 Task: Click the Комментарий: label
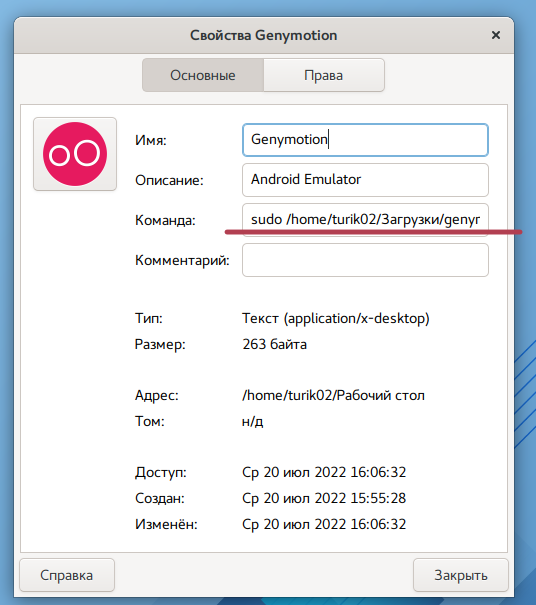point(182,260)
